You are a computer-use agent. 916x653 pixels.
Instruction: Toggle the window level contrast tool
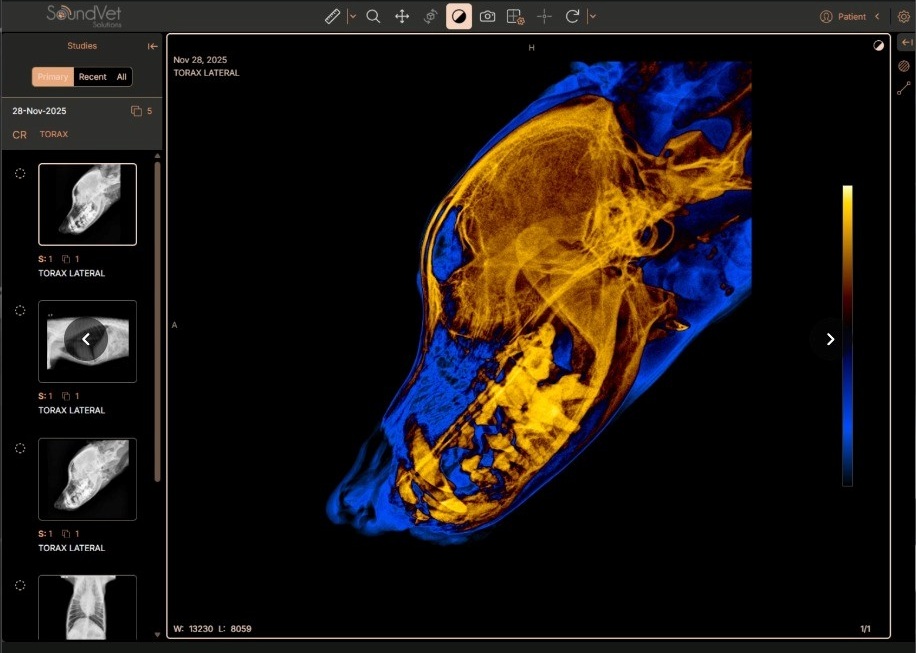coord(459,16)
